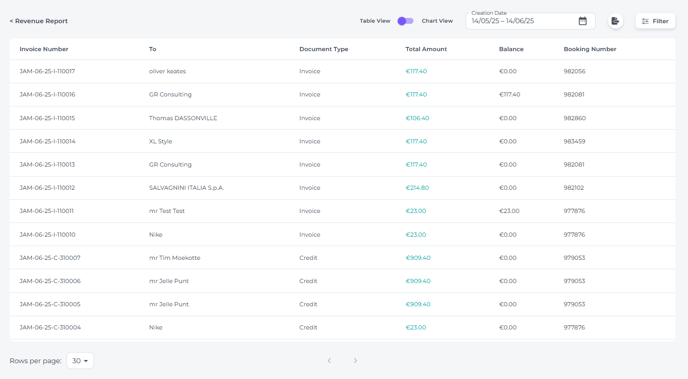Go back via Revenue Report link
The image size is (688, 379).
click(39, 21)
